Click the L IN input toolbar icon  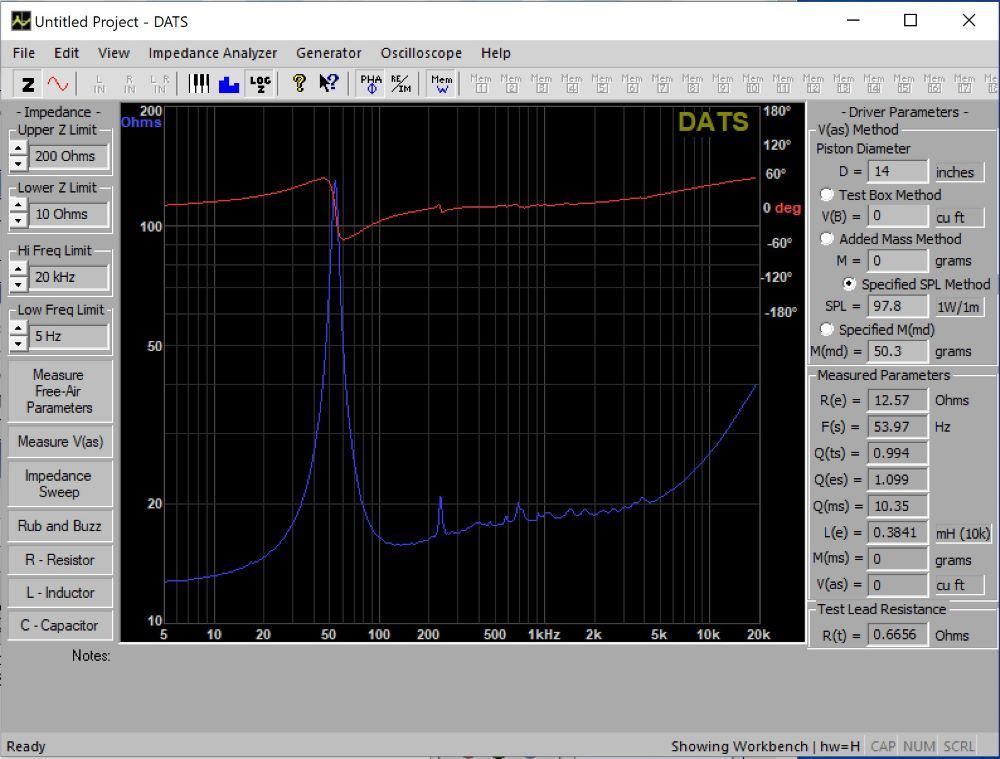coord(99,84)
